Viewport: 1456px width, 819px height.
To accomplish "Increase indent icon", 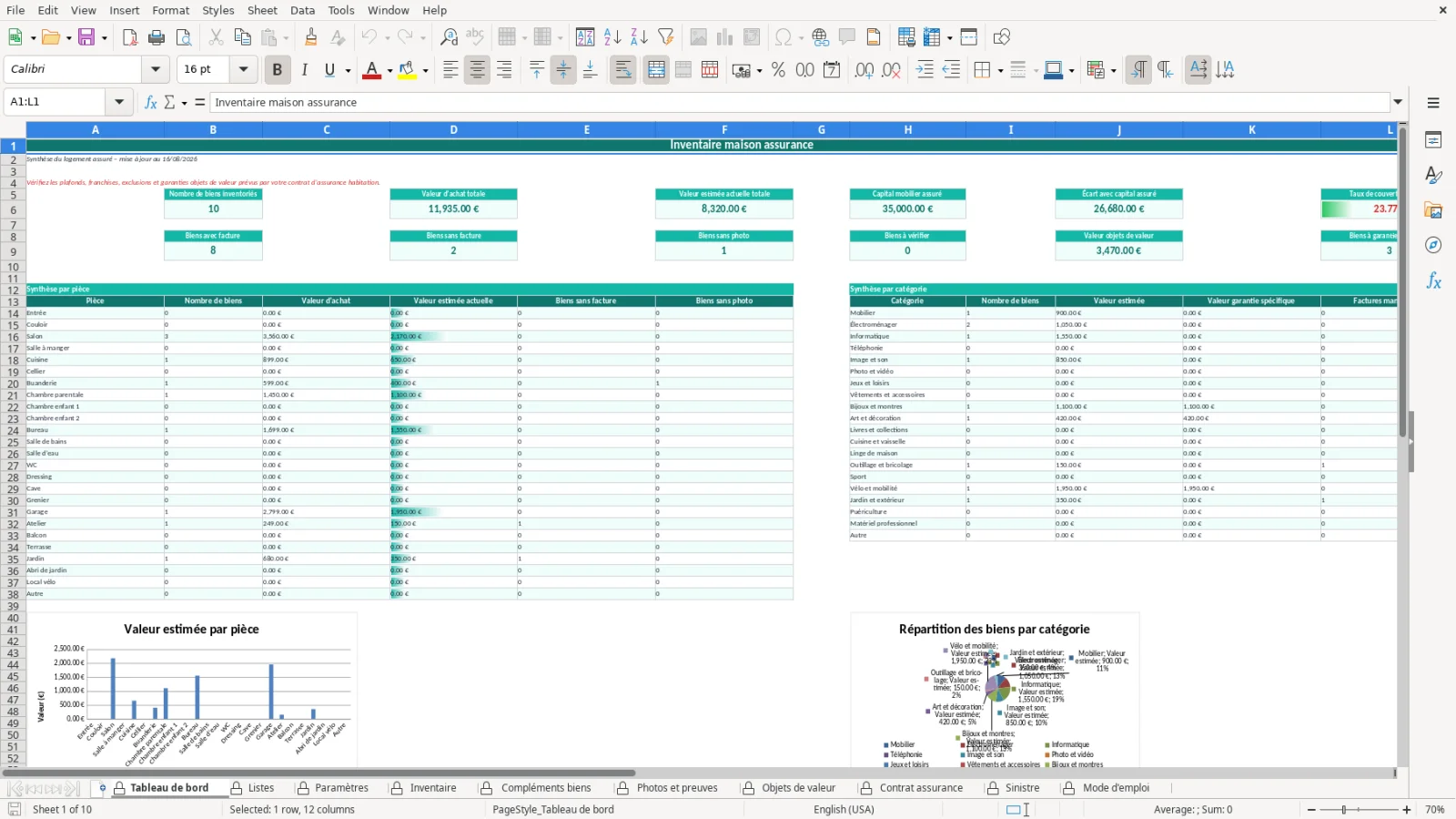I will [925, 70].
